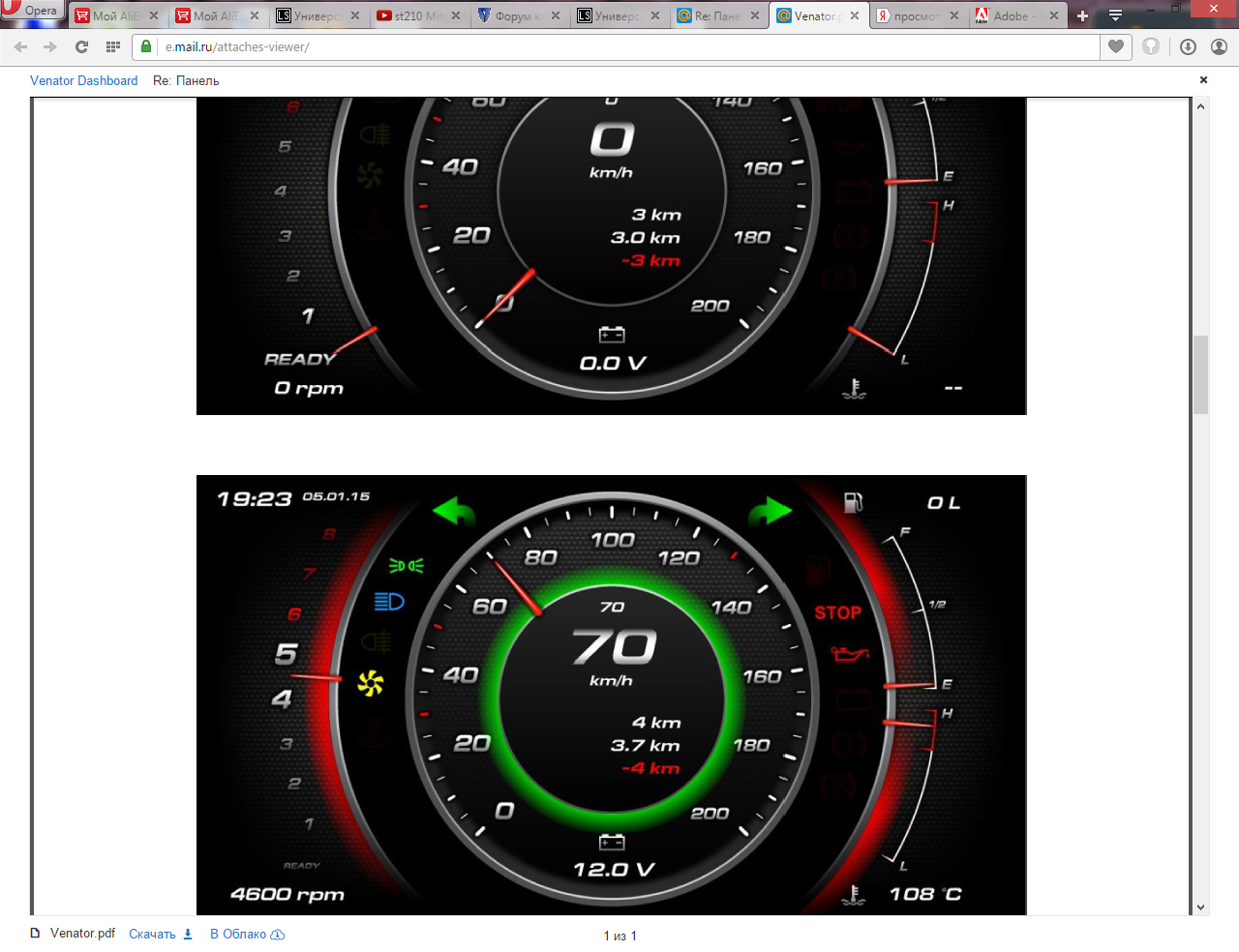Close the attachment viewer with the X
This screenshot has height=952, width=1239.
[x=1203, y=80]
